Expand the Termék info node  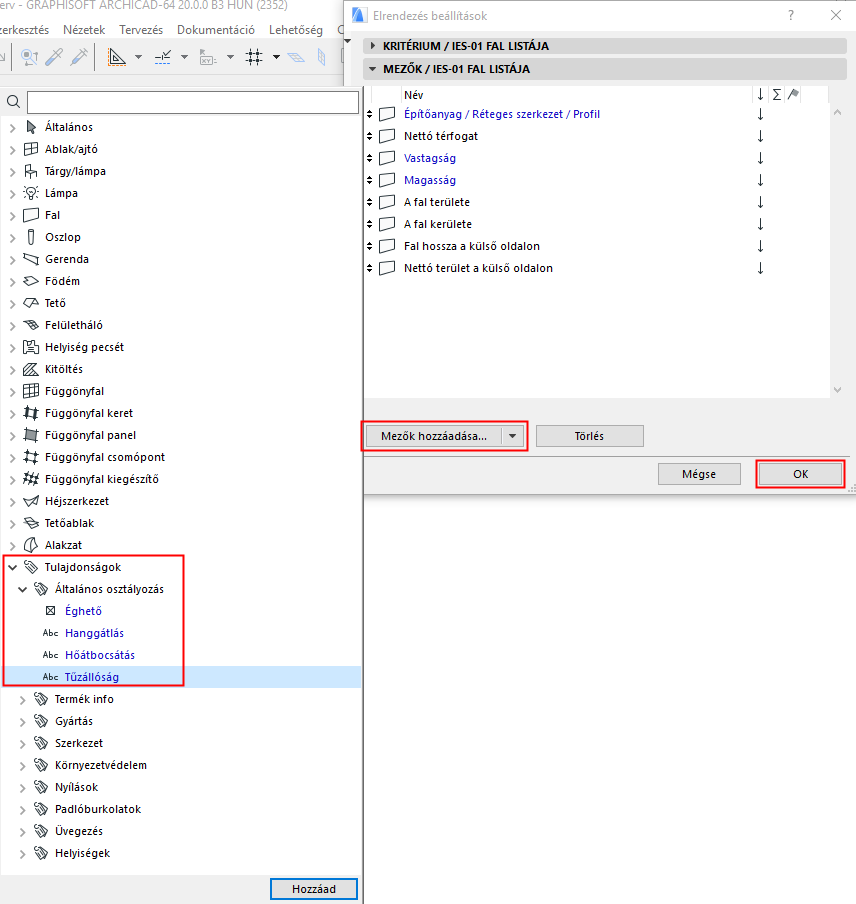(22, 699)
